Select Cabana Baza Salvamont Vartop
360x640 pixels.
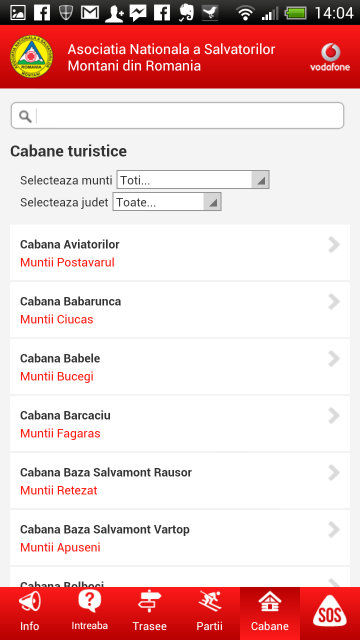(180, 538)
